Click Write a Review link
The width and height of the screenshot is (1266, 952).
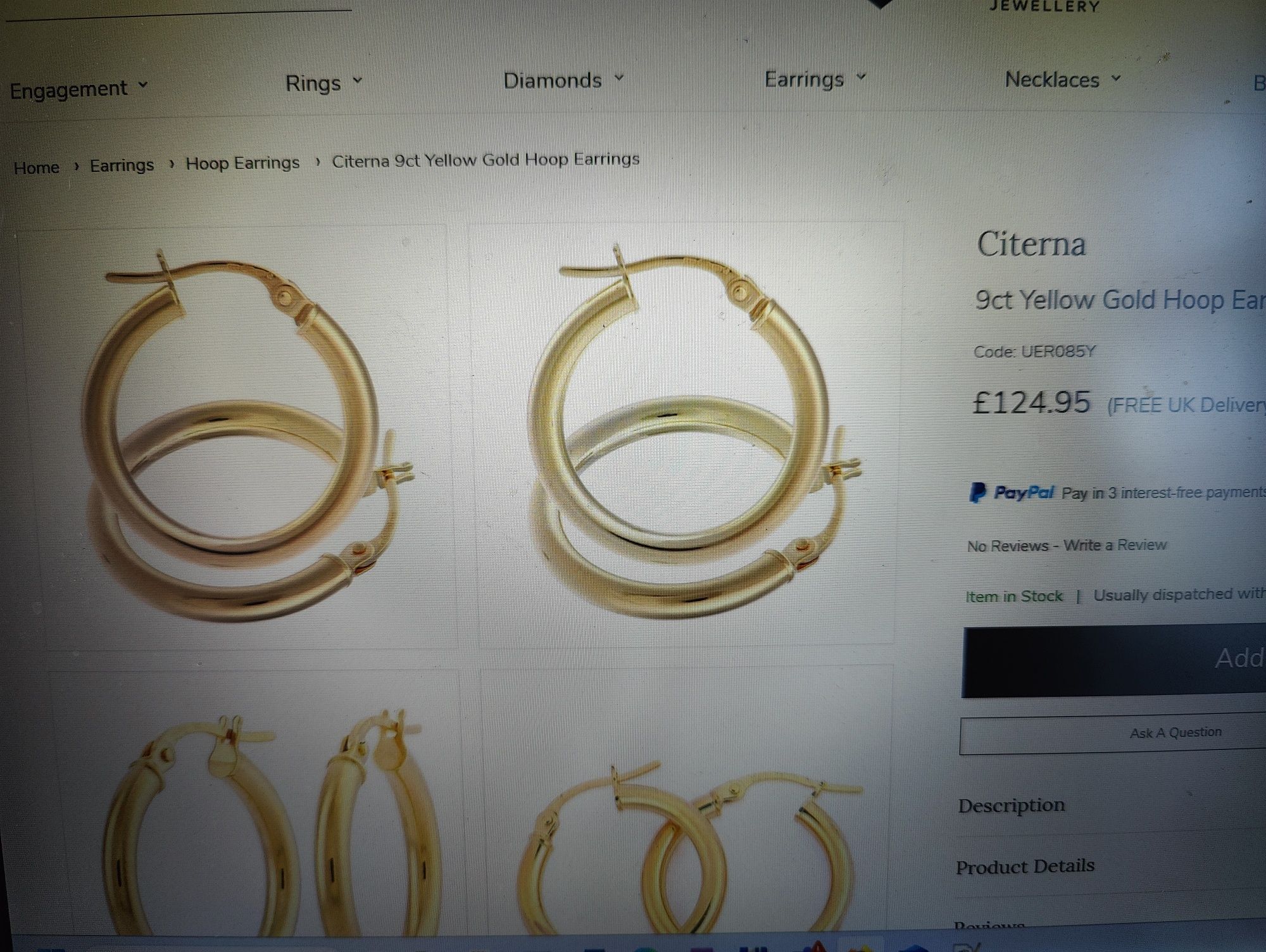(x=1115, y=545)
